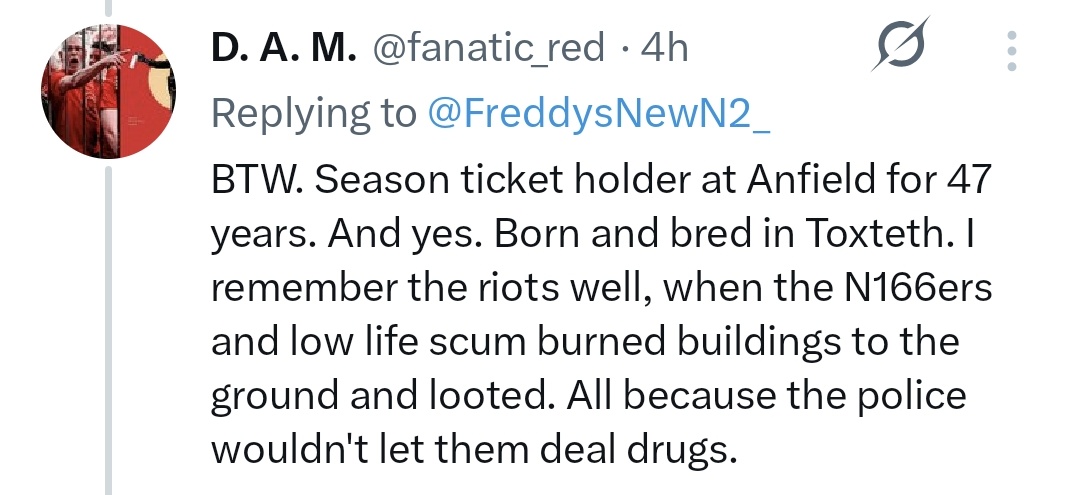
Task: Click the thread connector line above the avatar
Action: click(108, 8)
